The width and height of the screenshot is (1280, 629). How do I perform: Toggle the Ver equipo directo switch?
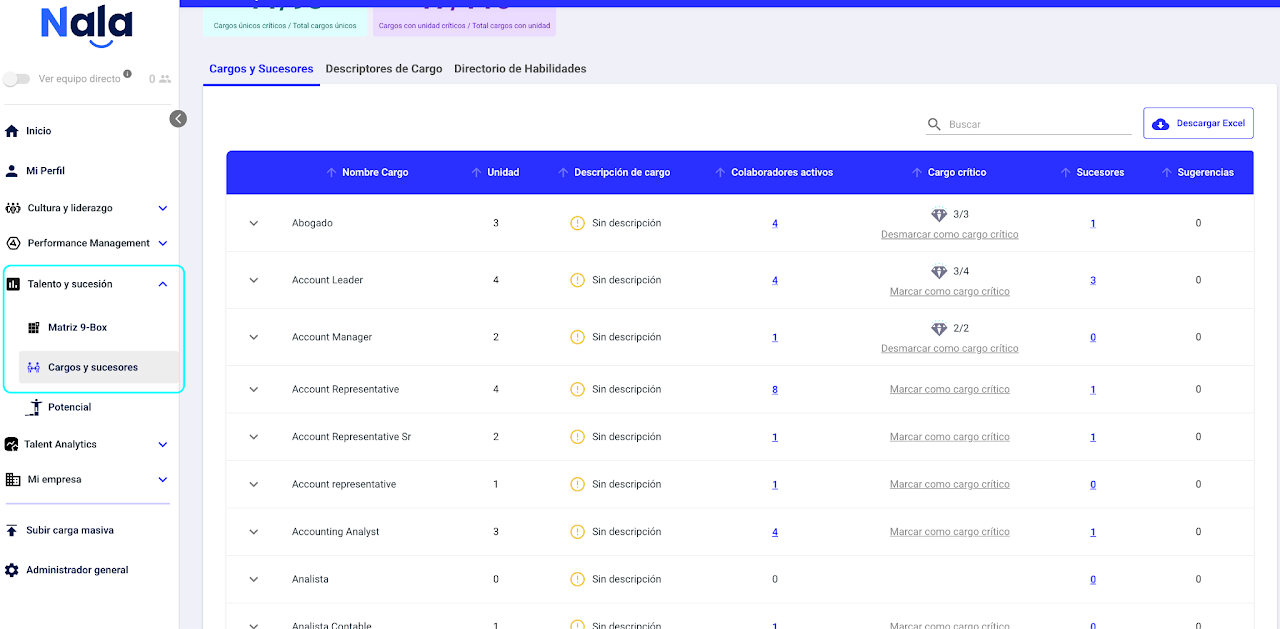pos(17,79)
